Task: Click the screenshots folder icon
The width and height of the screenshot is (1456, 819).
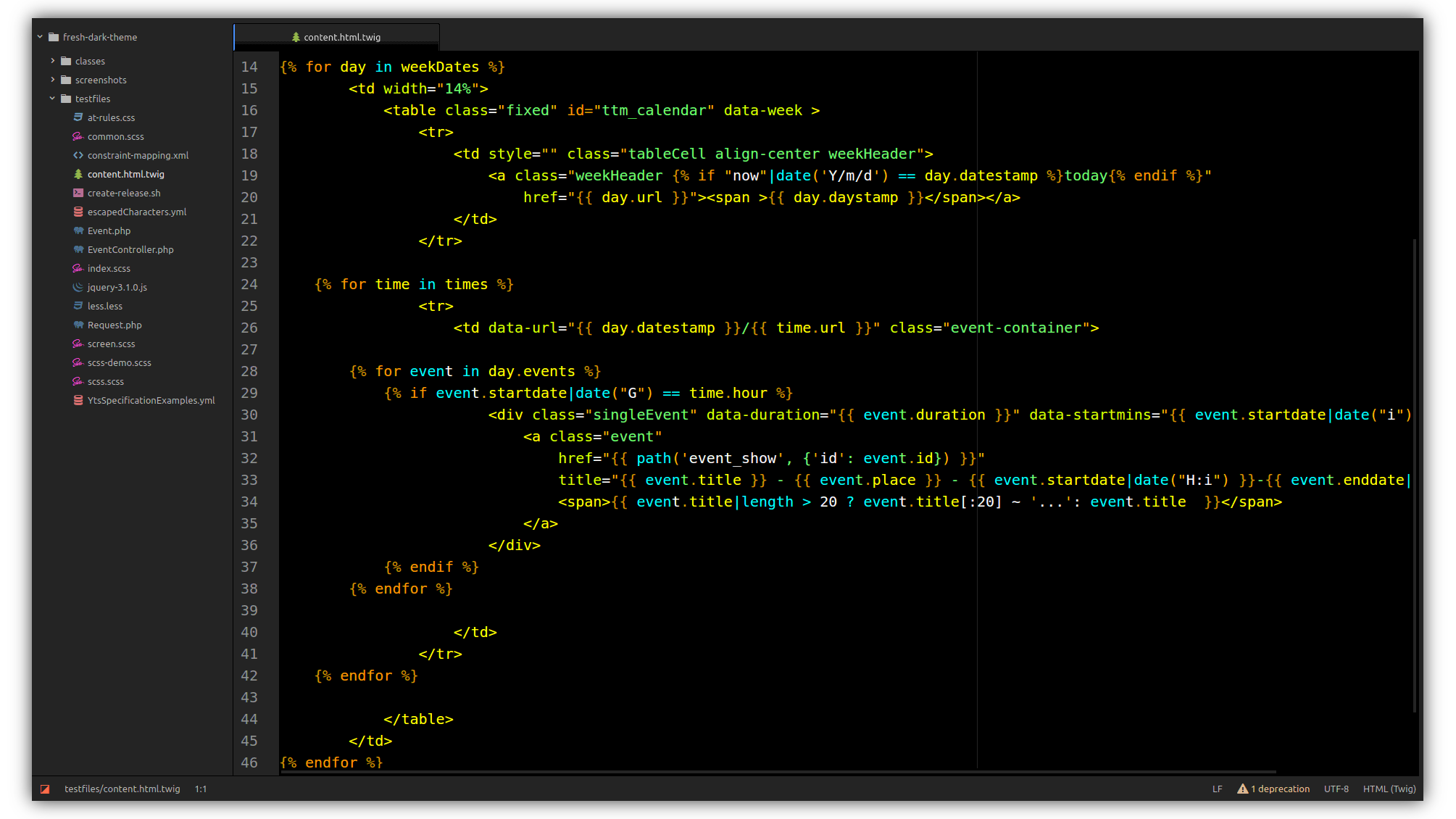Action: tap(66, 80)
